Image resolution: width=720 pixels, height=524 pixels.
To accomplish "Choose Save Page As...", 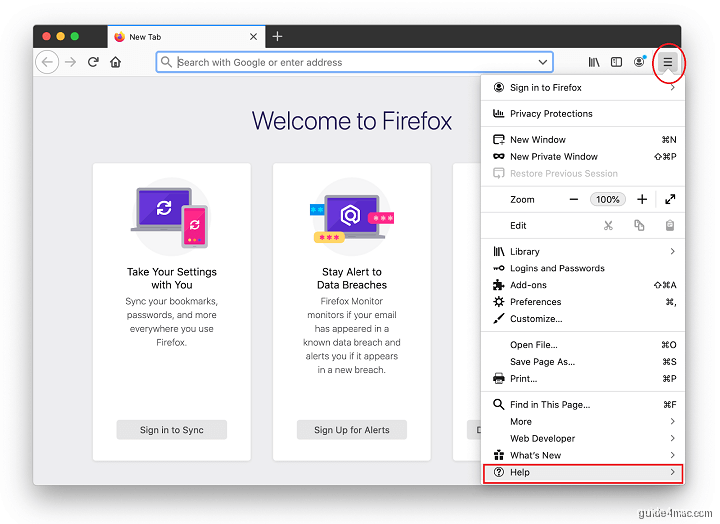I will tap(583, 362).
